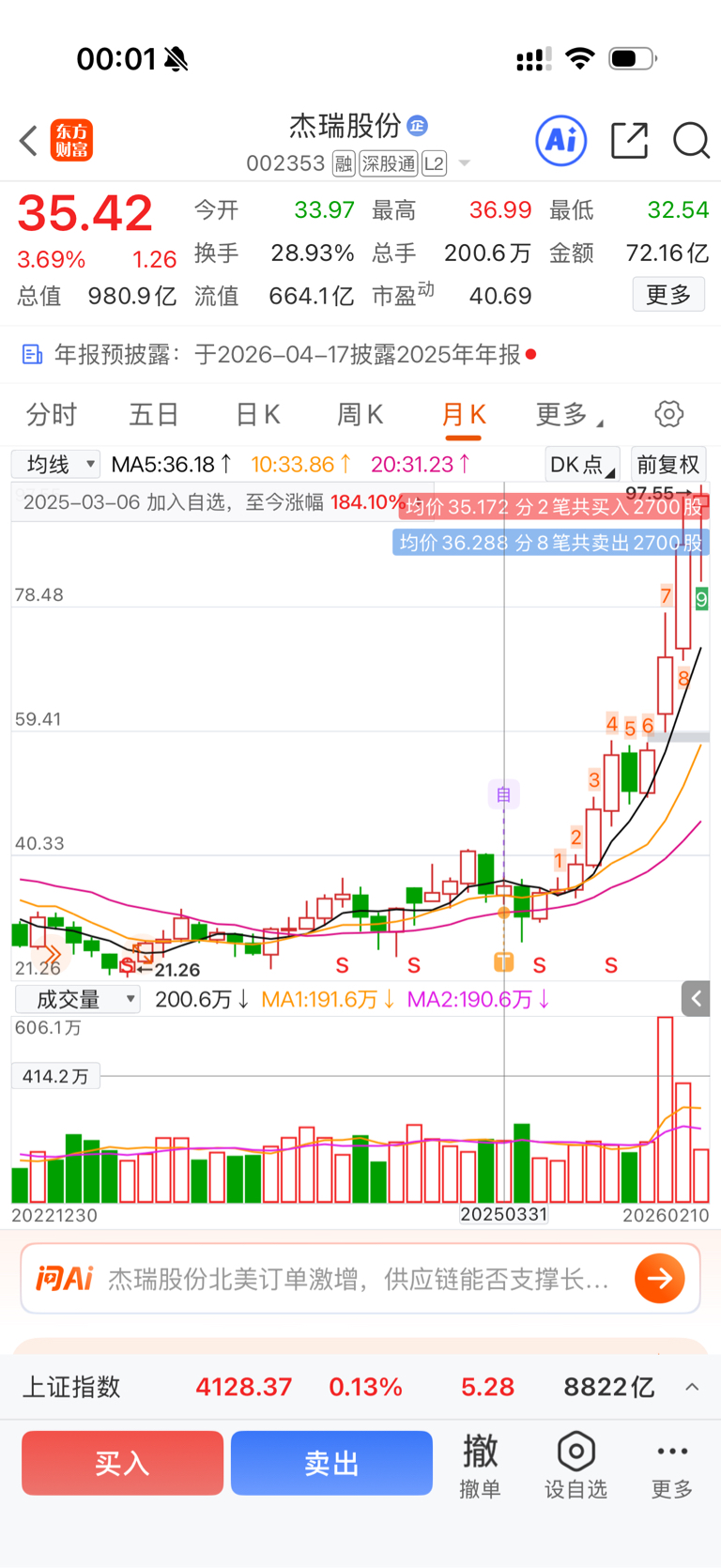The width and height of the screenshot is (721, 1568).
Task: Tap the back arrow icon
Action: [28, 141]
